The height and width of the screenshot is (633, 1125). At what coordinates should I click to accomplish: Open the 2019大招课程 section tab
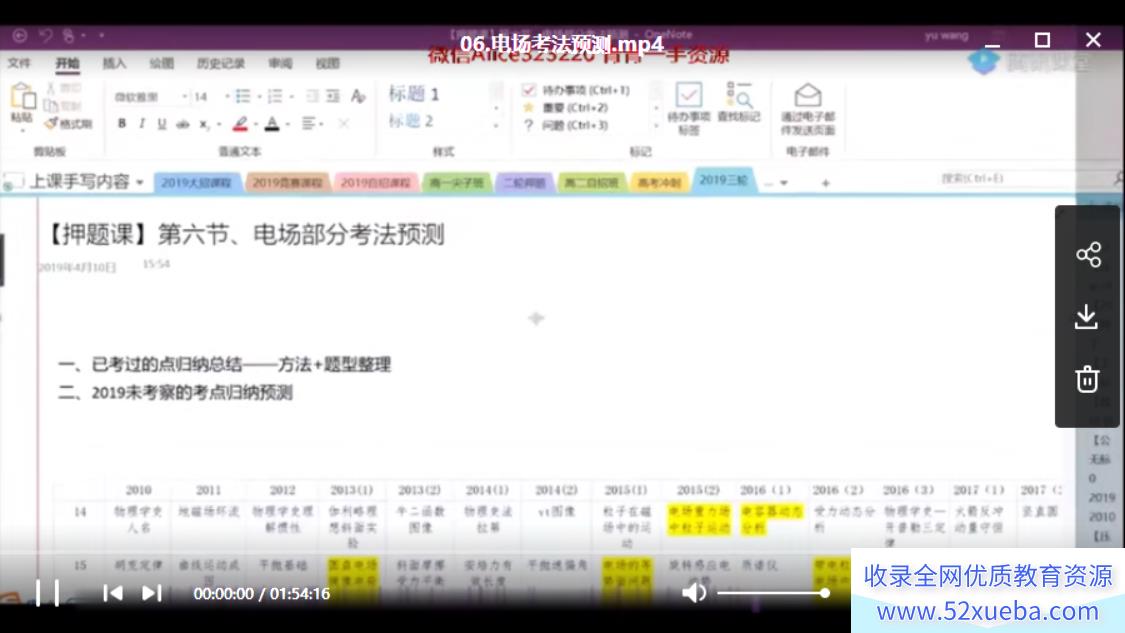[x=196, y=182]
